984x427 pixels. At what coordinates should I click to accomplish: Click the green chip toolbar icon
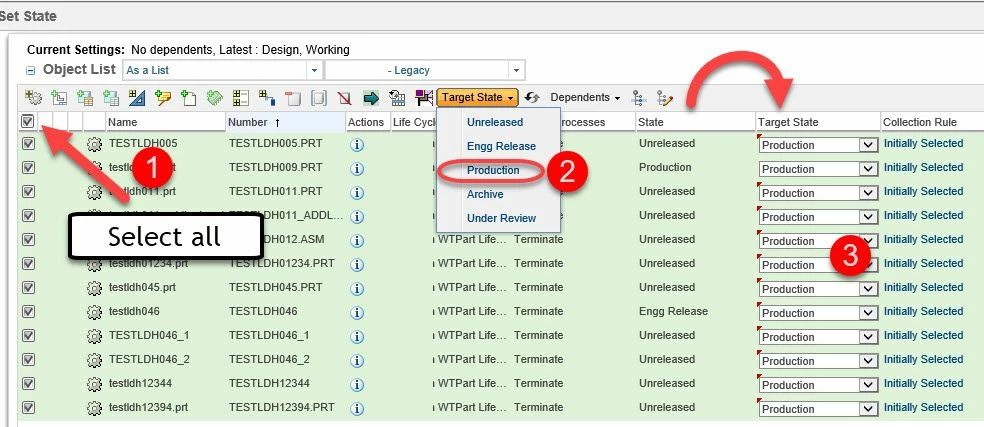215,97
